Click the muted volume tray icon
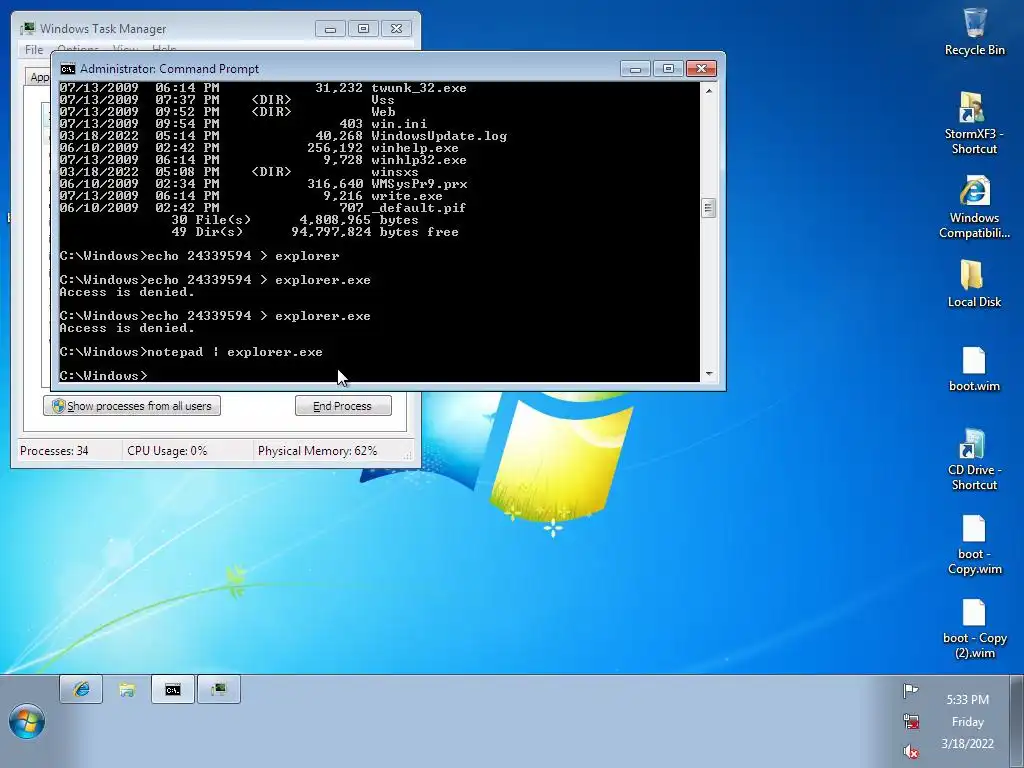 pos(910,752)
